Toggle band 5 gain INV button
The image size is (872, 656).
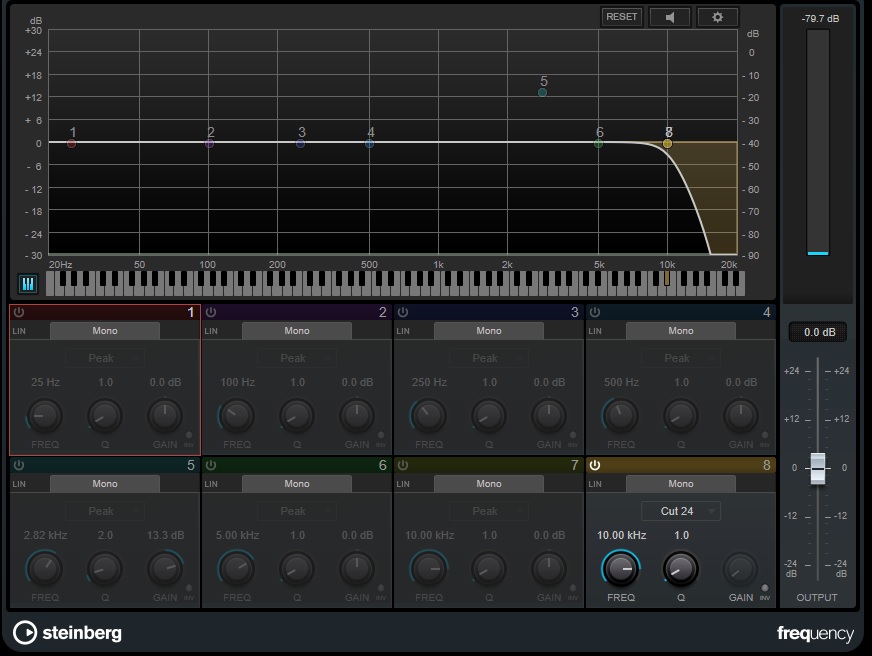[189, 588]
